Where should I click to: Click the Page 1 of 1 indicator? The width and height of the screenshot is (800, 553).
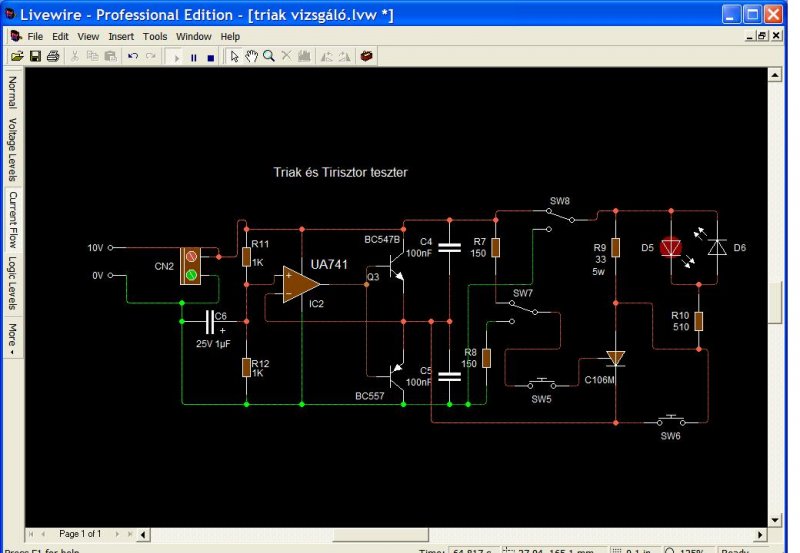pyautogui.click(x=80, y=534)
